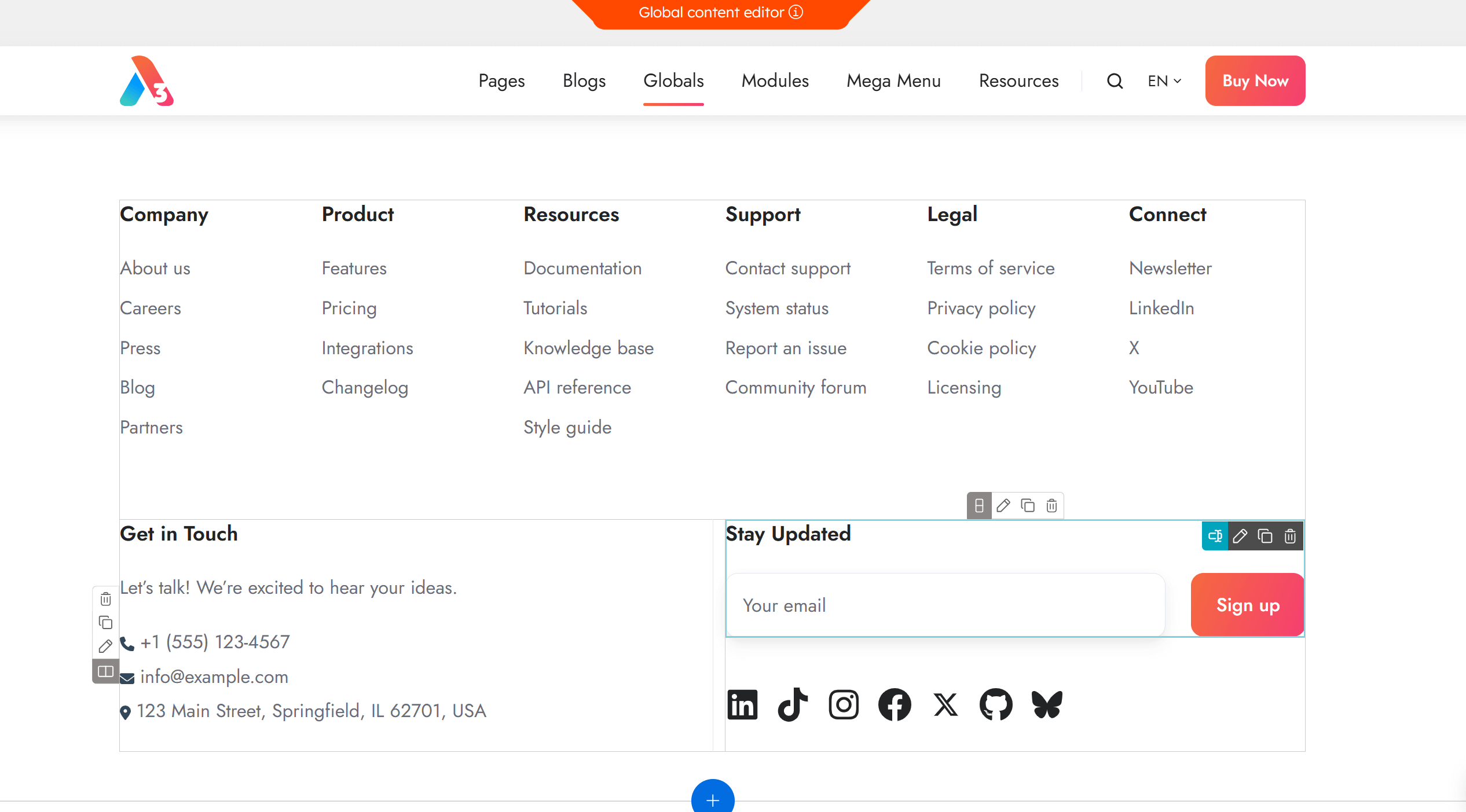Click the Instagram social icon

(x=844, y=704)
